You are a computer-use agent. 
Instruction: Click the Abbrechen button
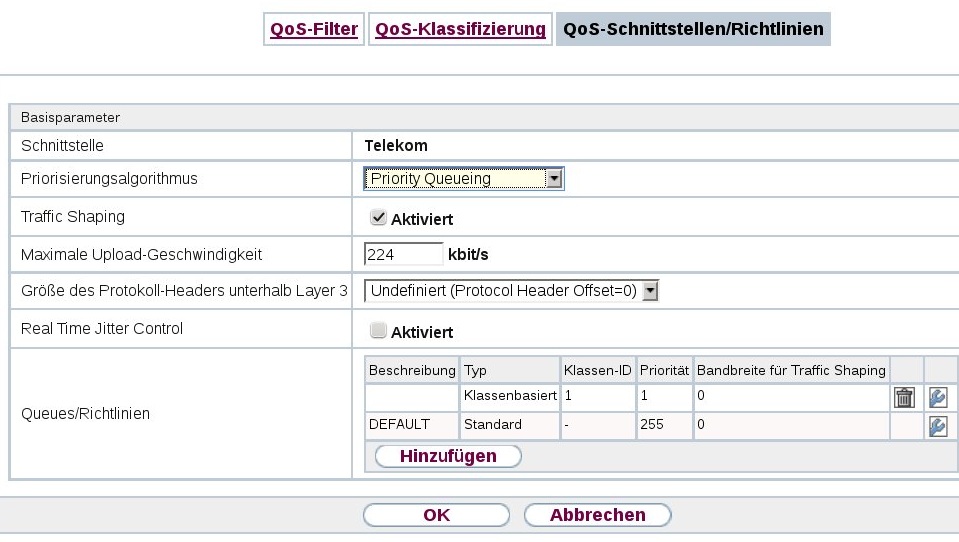pos(598,515)
